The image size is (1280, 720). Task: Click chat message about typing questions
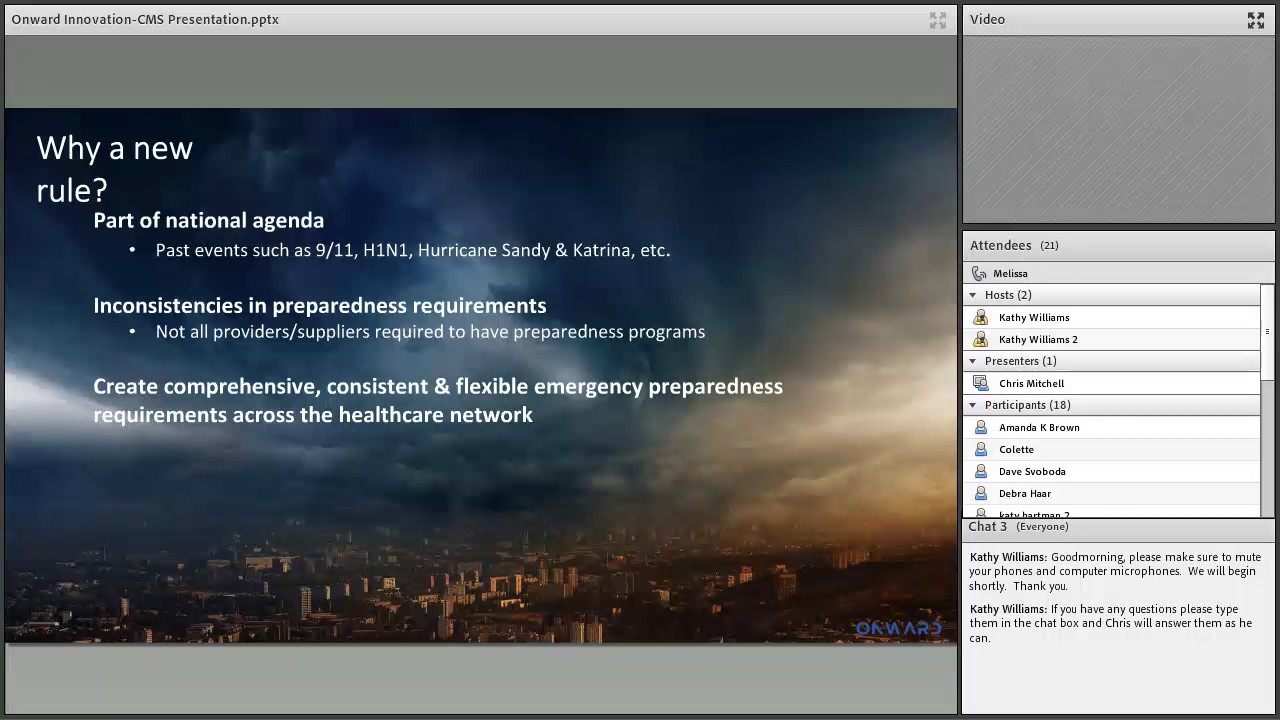click(1111, 624)
